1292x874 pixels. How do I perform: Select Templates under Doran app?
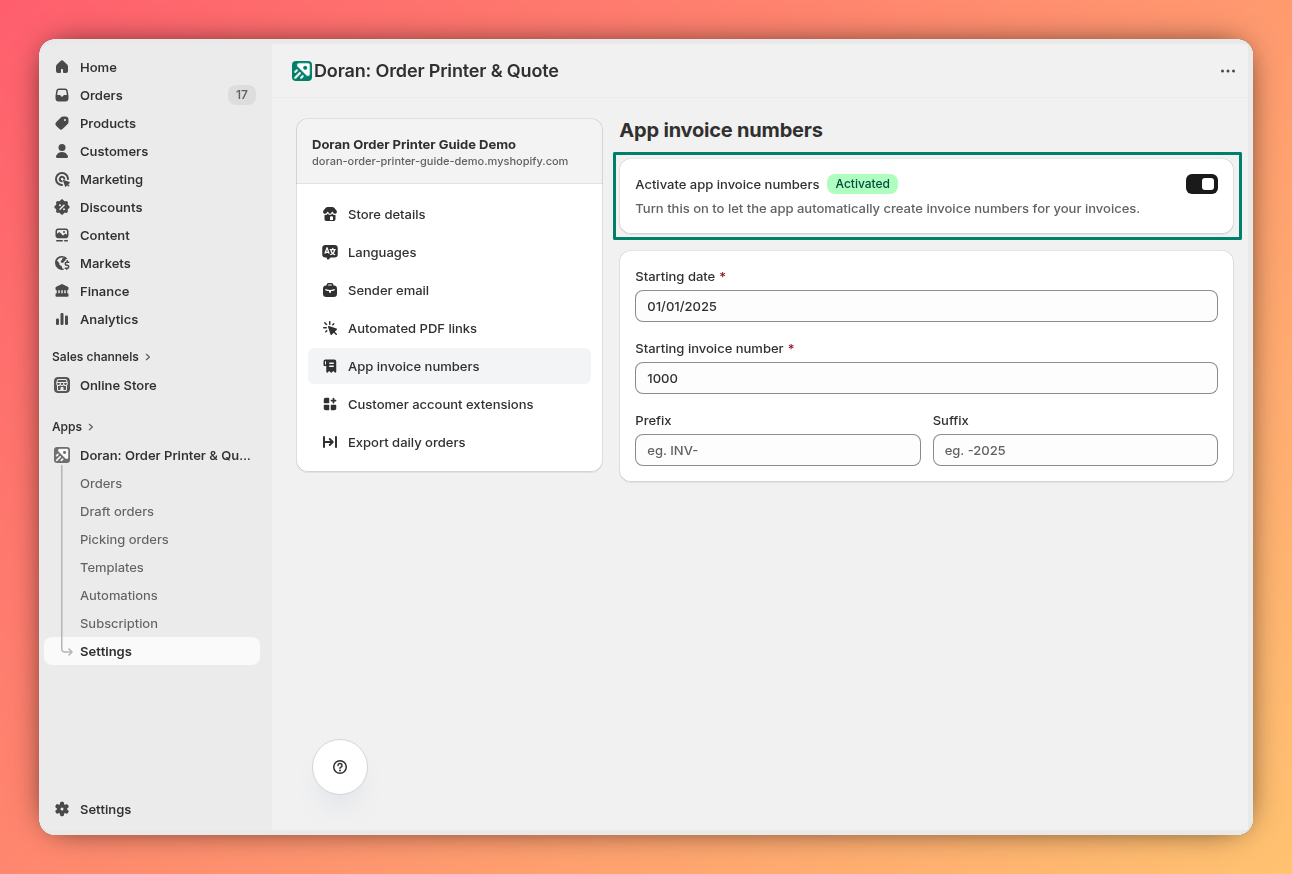(x=111, y=567)
